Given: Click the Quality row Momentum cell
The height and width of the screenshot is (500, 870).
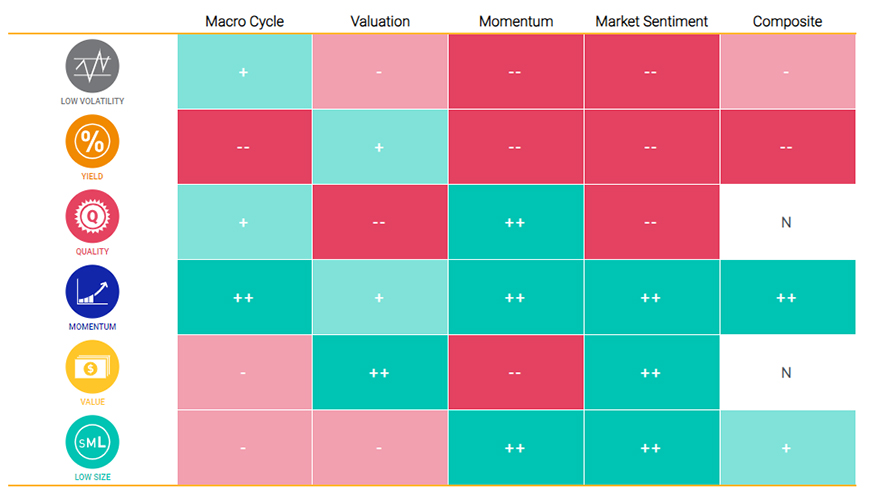Looking at the screenshot, I should [x=515, y=222].
